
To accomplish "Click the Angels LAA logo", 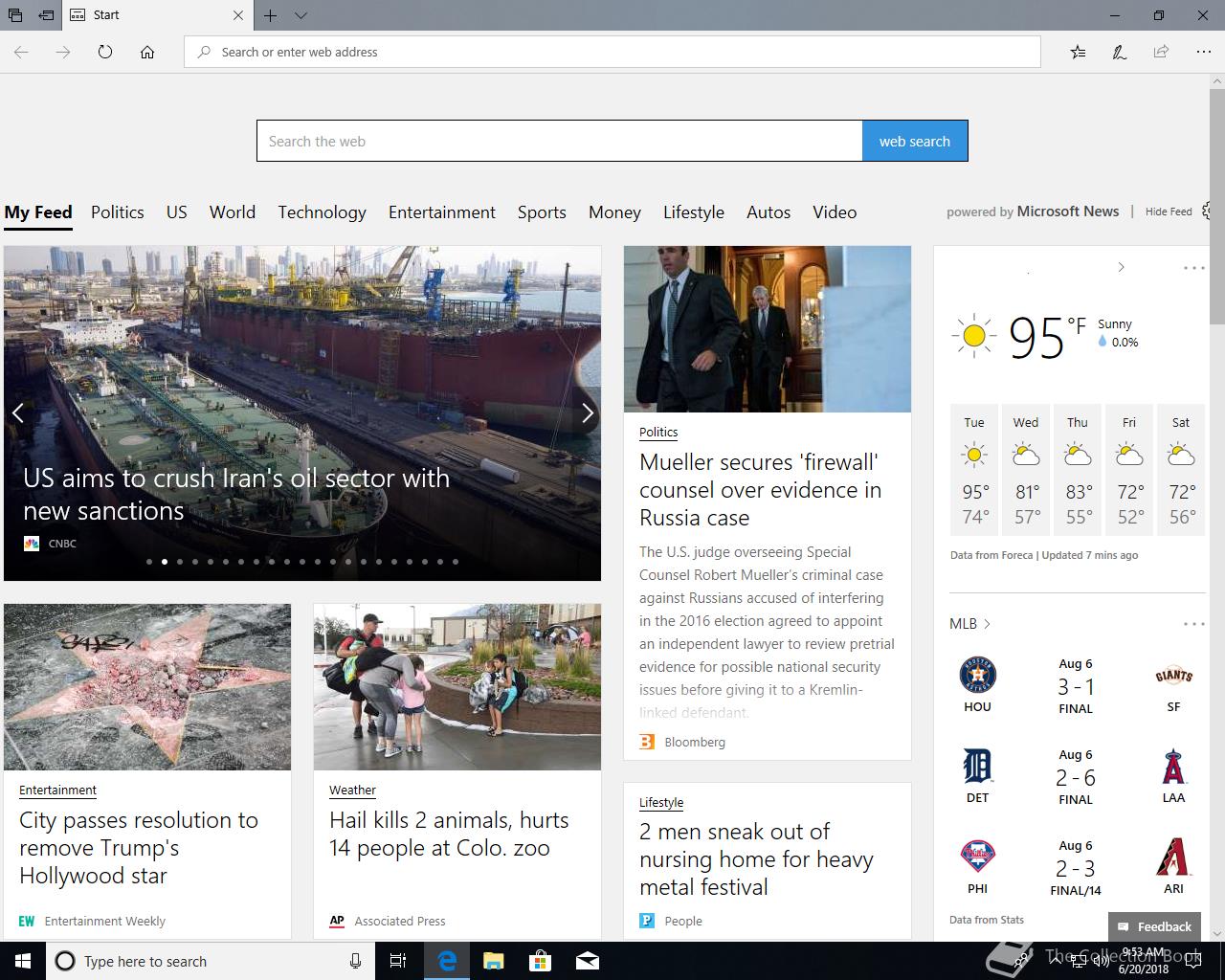I will (x=1173, y=767).
